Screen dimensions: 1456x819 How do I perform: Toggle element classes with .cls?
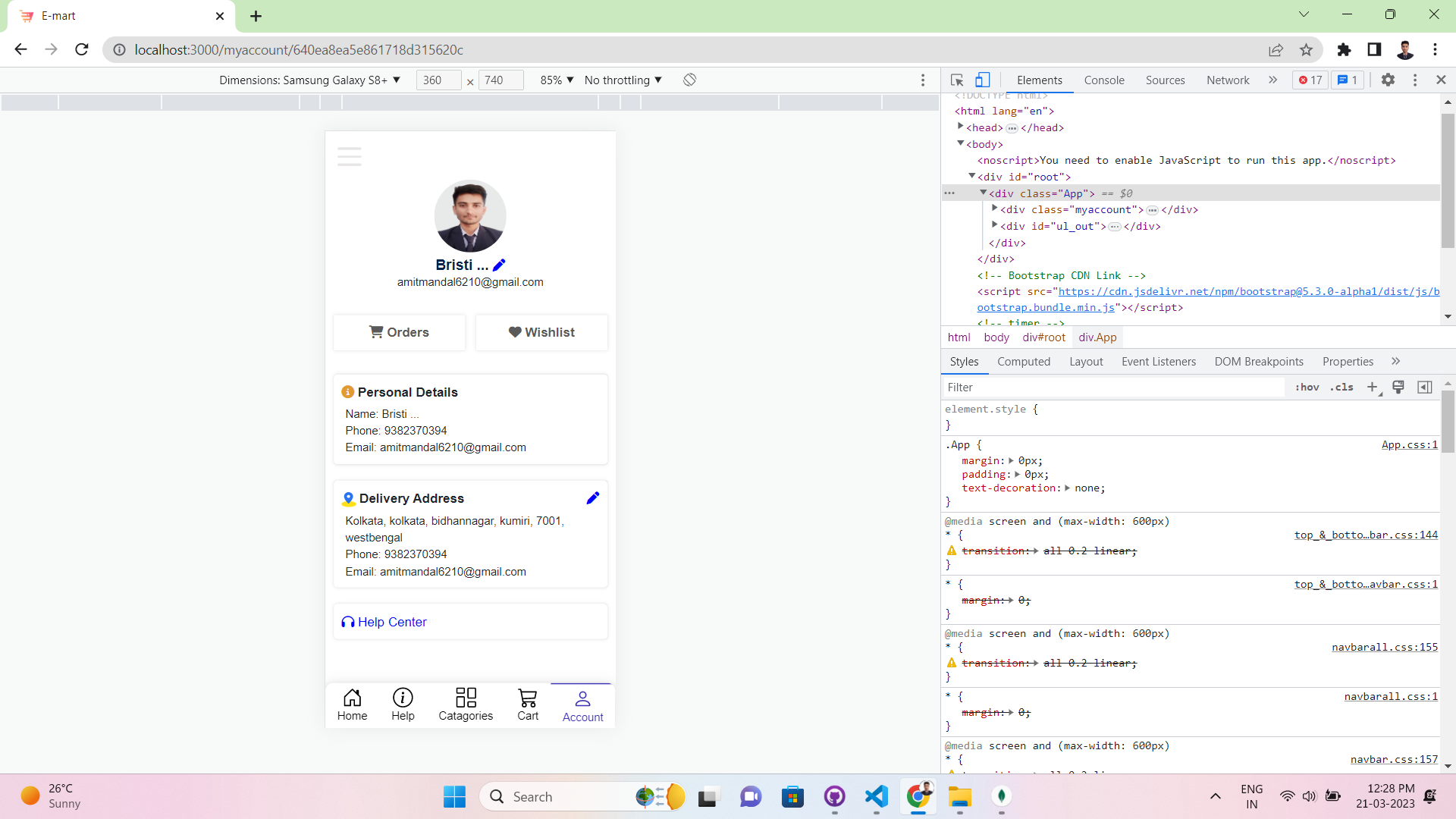click(x=1342, y=387)
